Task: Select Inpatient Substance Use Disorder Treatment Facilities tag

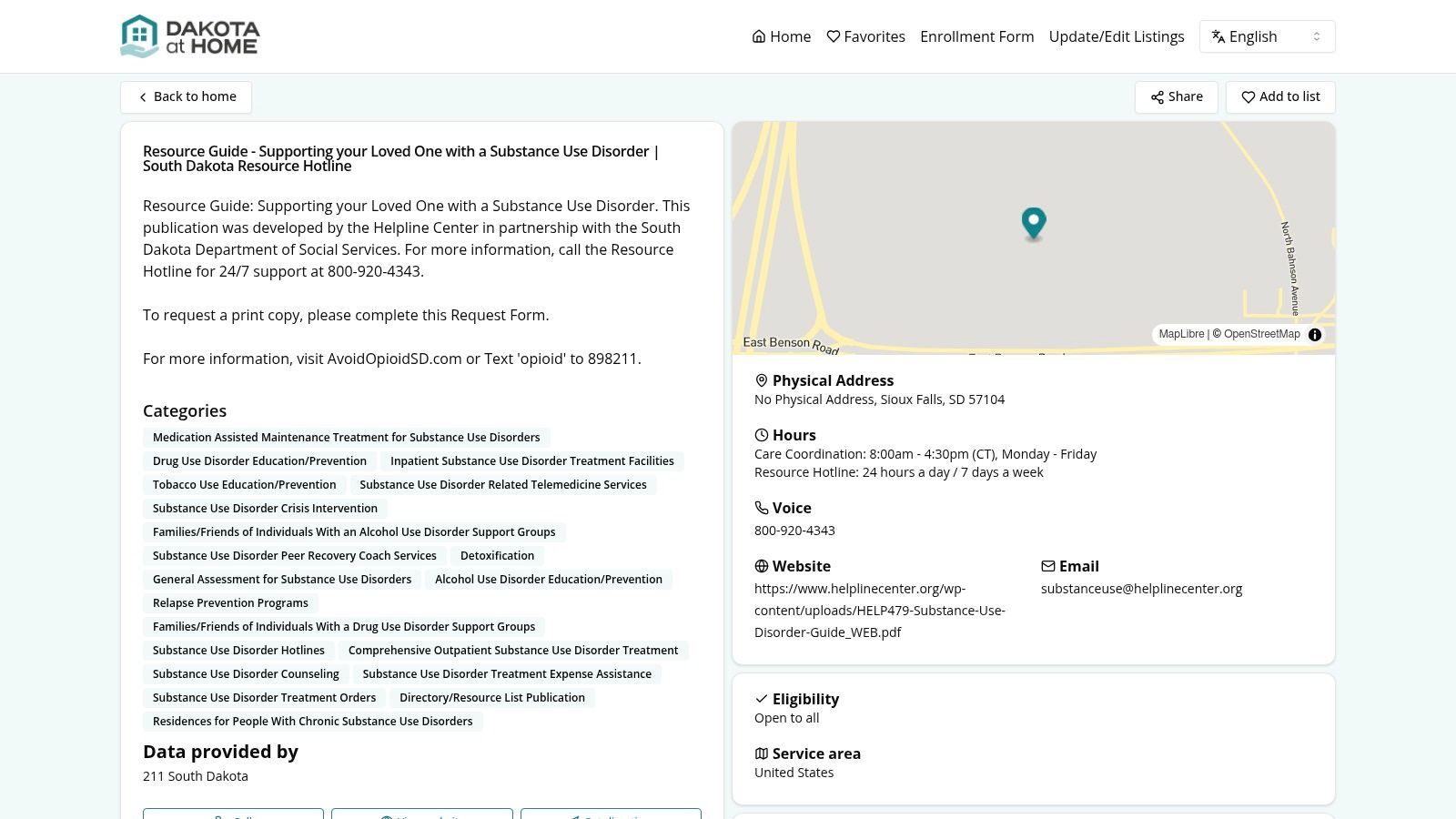Action: [532, 461]
